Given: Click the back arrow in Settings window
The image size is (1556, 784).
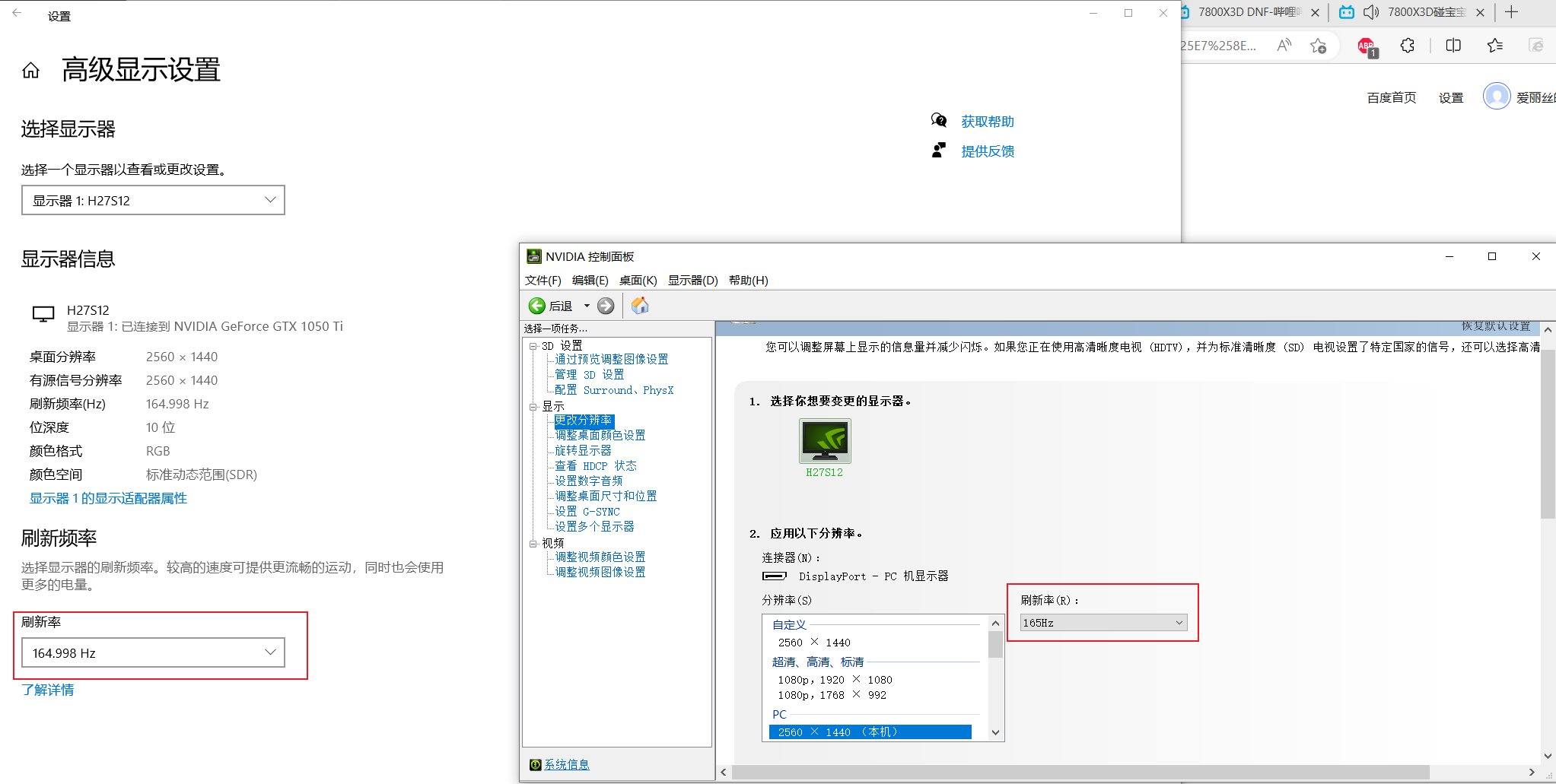Looking at the screenshot, I should pyautogui.click(x=17, y=14).
